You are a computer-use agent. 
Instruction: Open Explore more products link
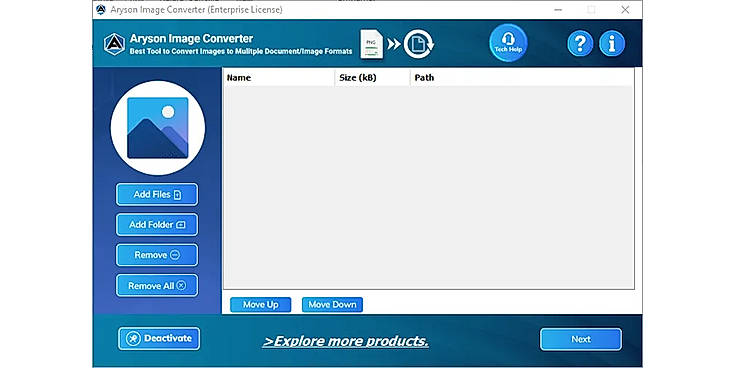pyautogui.click(x=345, y=341)
